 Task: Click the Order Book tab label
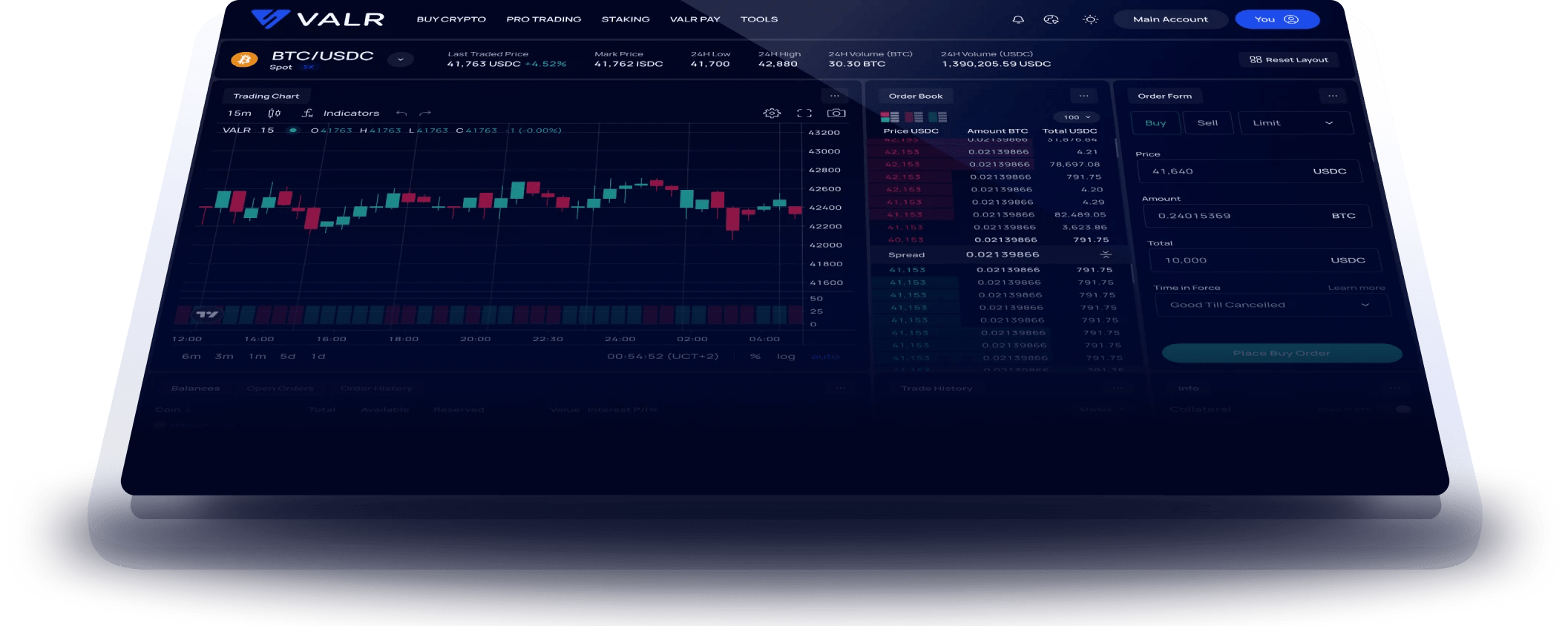(916, 96)
